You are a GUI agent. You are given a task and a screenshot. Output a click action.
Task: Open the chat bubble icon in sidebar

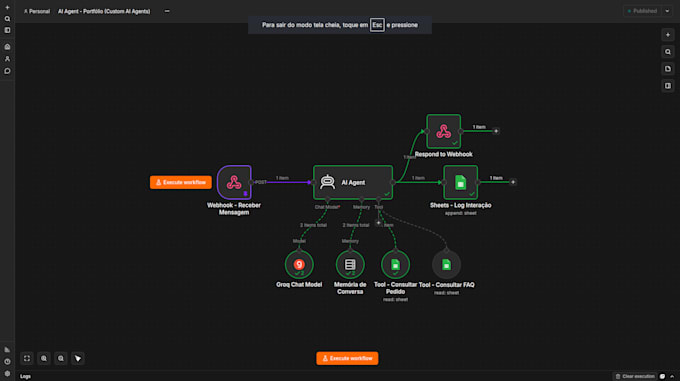[x=7, y=71]
